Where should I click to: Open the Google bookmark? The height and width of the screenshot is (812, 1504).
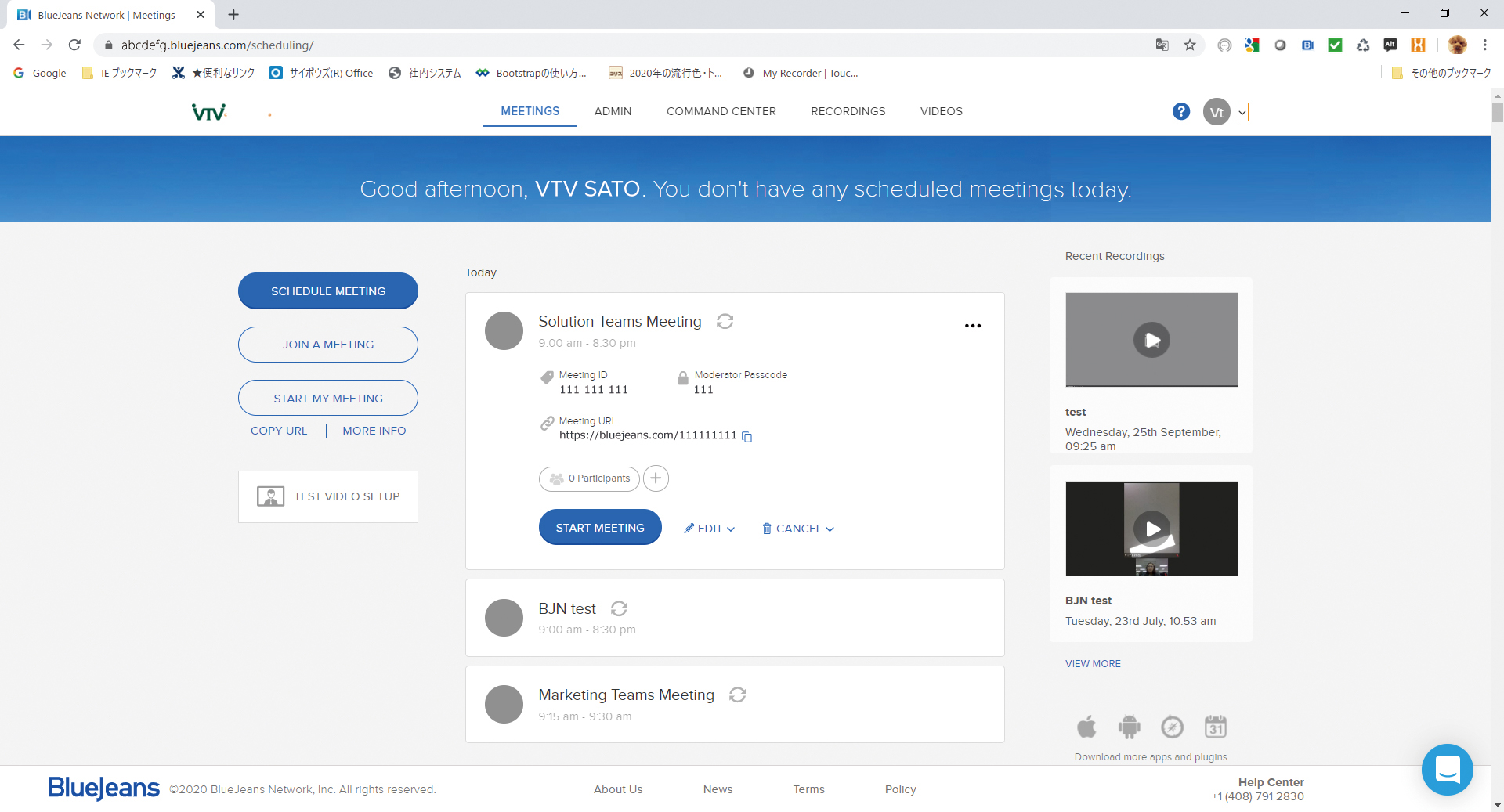(x=40, y=73)
